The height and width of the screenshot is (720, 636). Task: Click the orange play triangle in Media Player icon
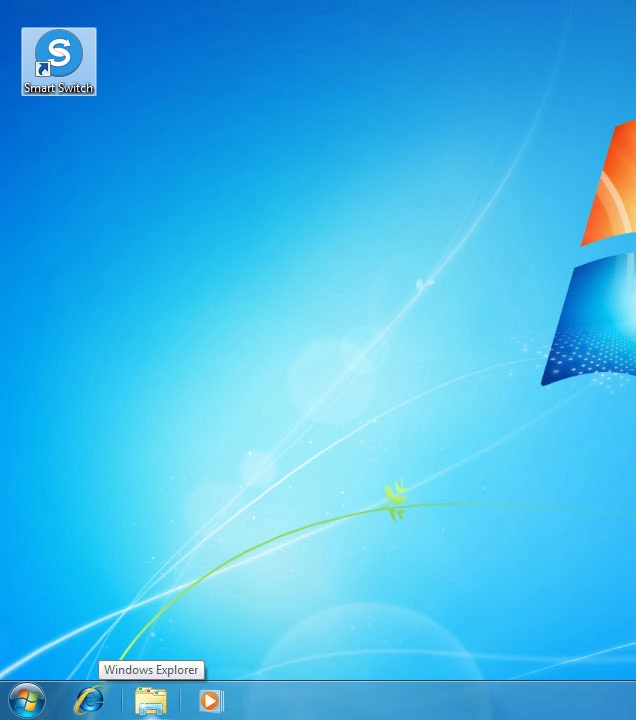[210, 701]
